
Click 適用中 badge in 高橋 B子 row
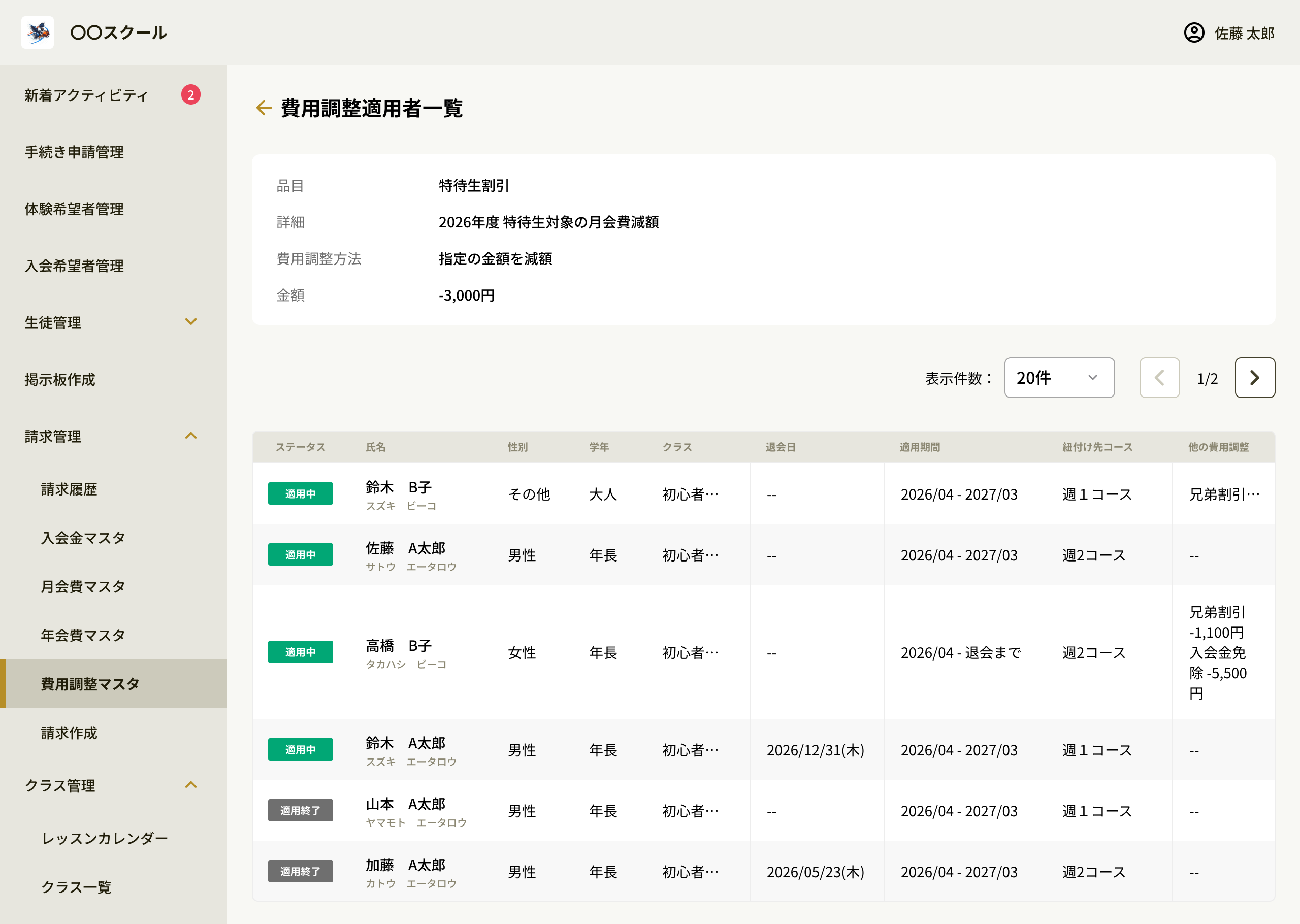(x=301, y=652)
